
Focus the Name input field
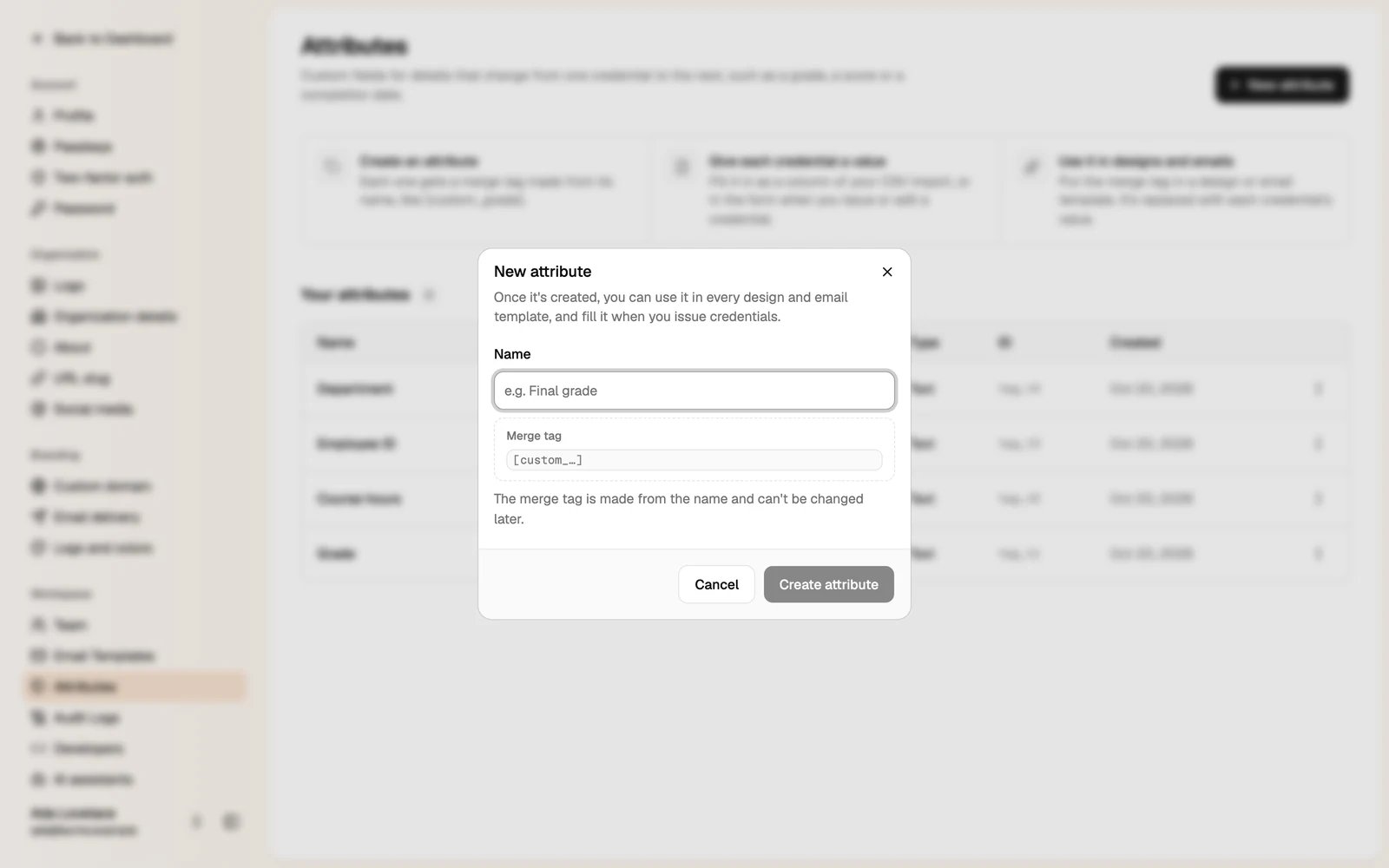pyautogui.click(x=694, y=391)
